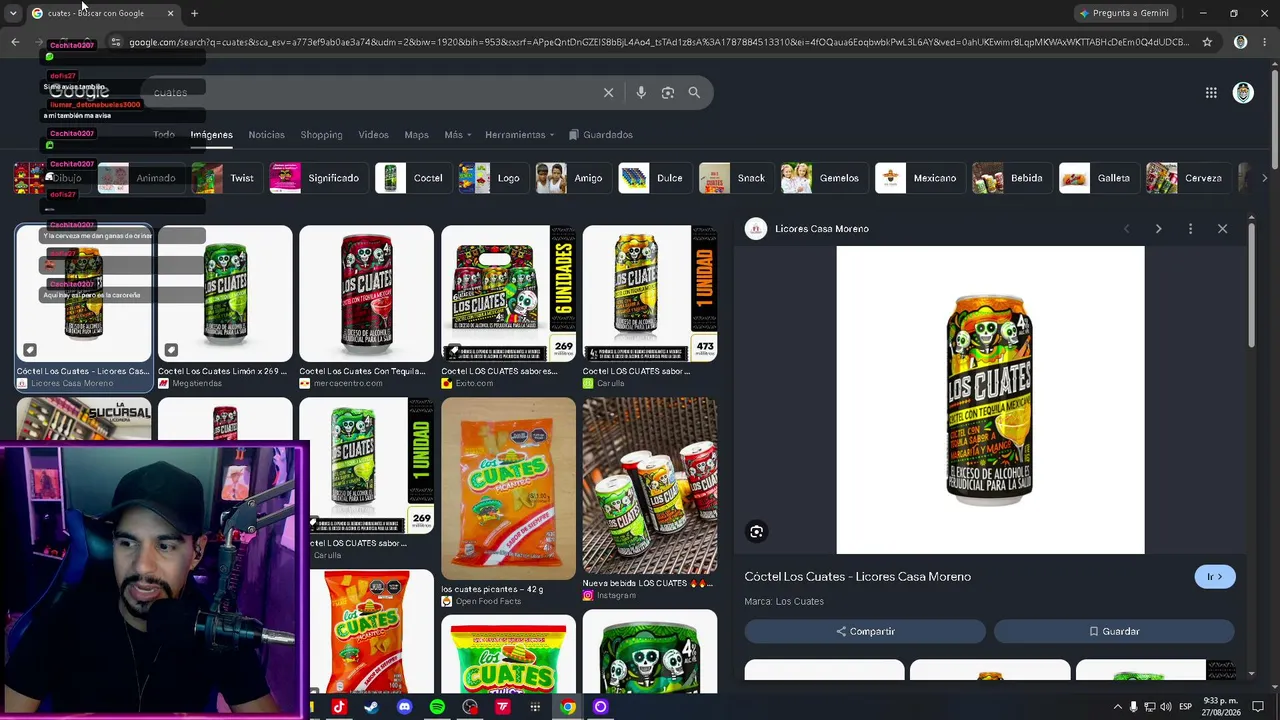This screenshot has height=720, width=1280.
Task: Expand the Herramientas options
Action: [520, 135]
